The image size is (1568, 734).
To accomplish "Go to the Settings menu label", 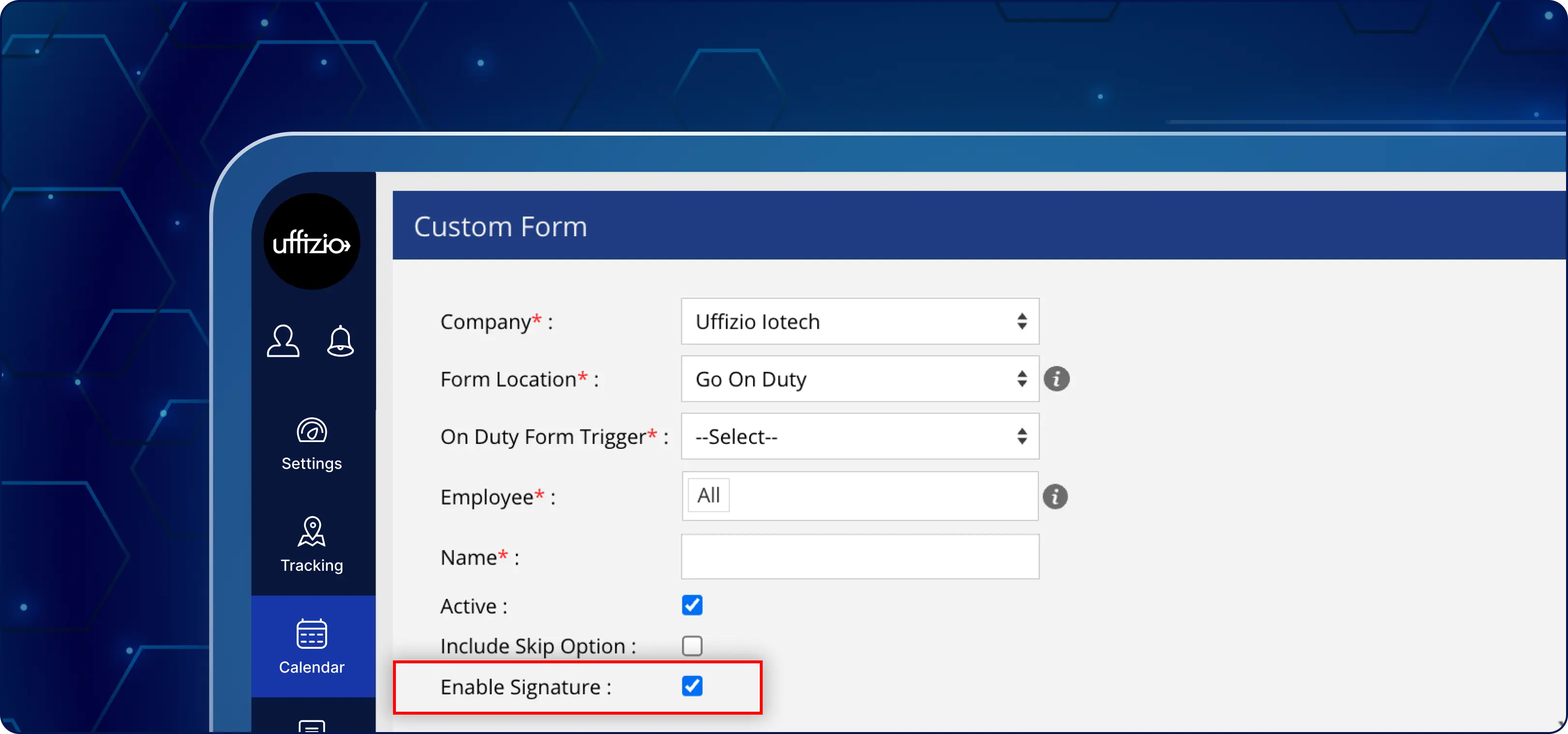I will (x=312, y=463).
